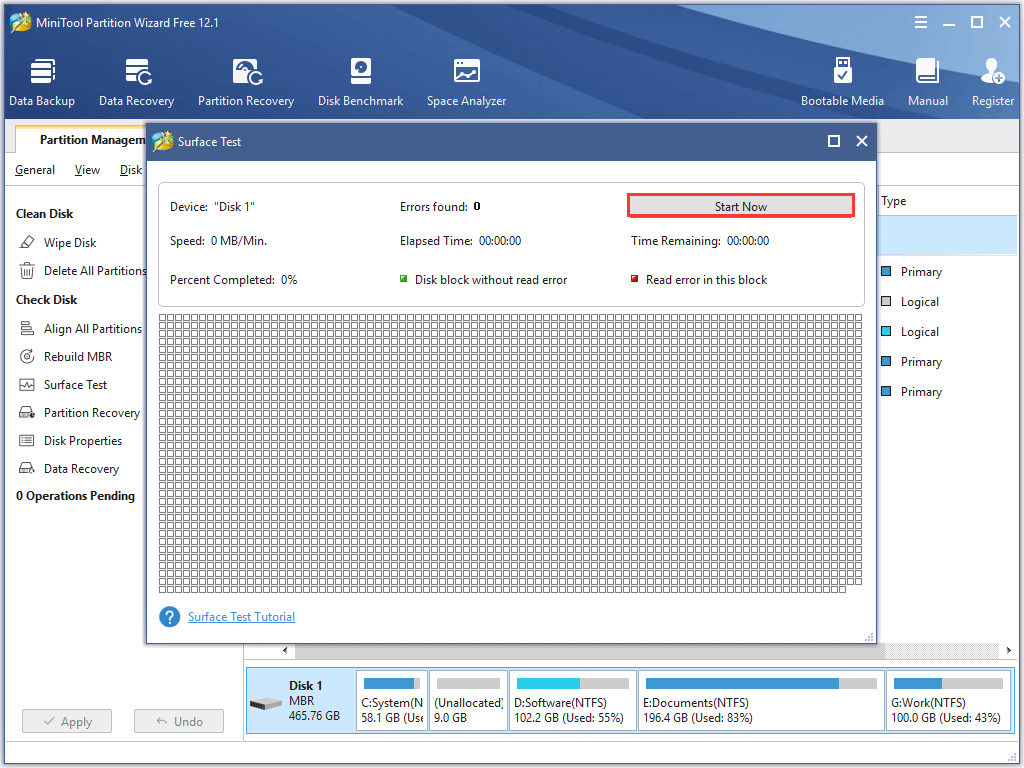
Task: Open the Surface Test Tutorial link
Action: tap(241, 616)
